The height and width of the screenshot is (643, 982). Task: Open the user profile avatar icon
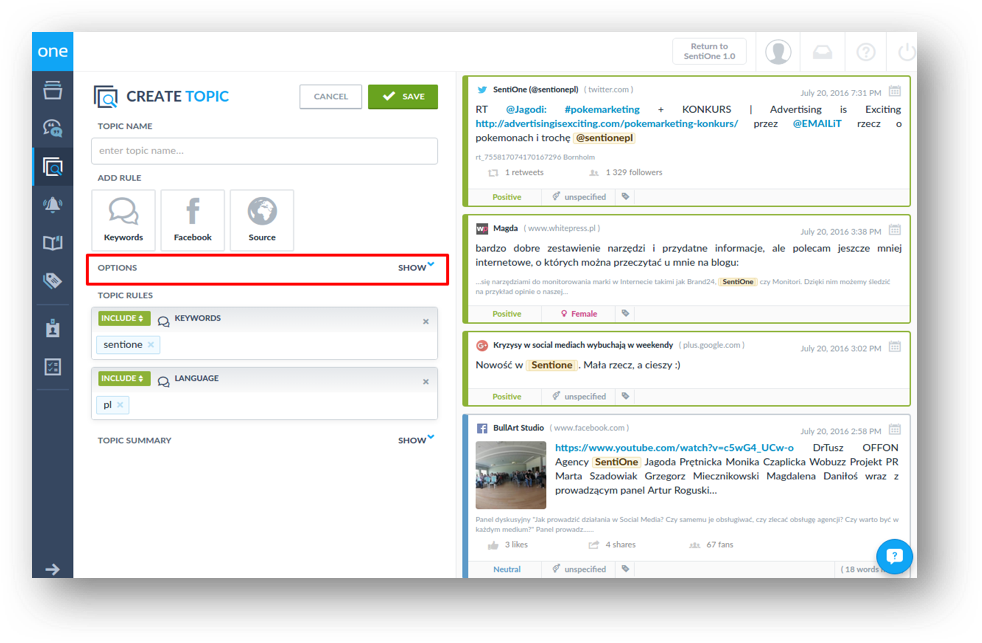tap(778, 52)
